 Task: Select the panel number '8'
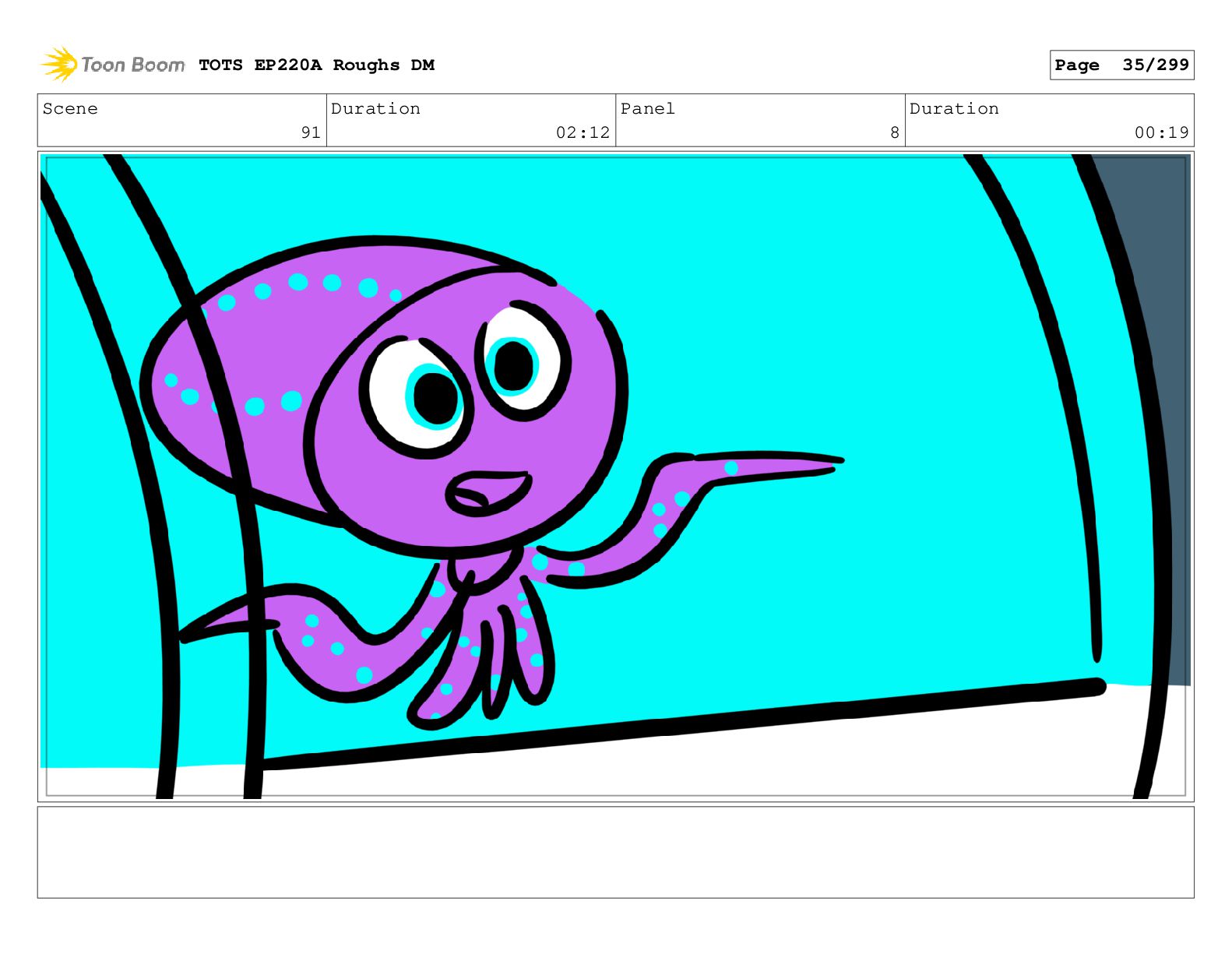point(895,132)
